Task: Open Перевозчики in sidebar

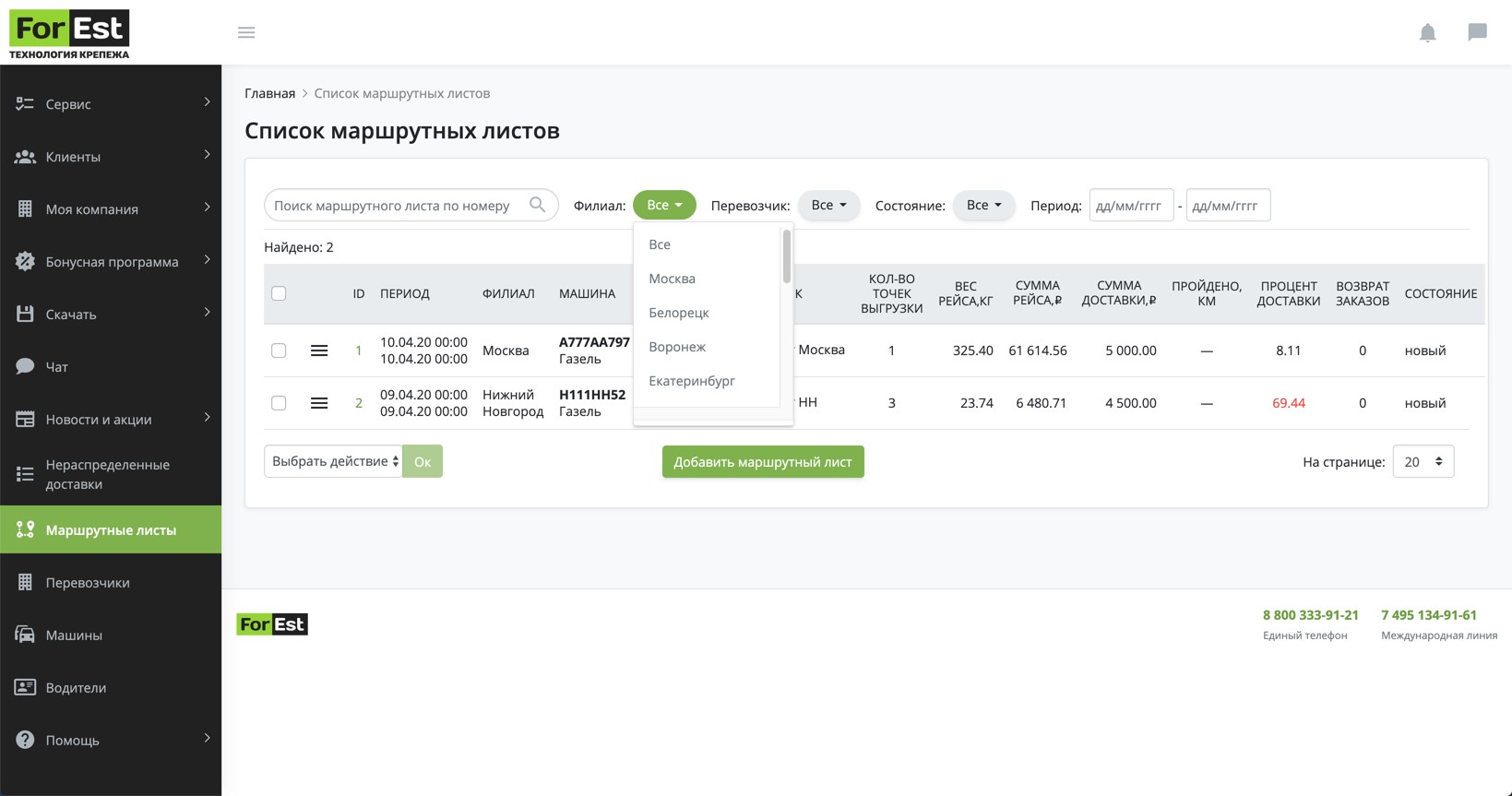Action: pos(111,583)
